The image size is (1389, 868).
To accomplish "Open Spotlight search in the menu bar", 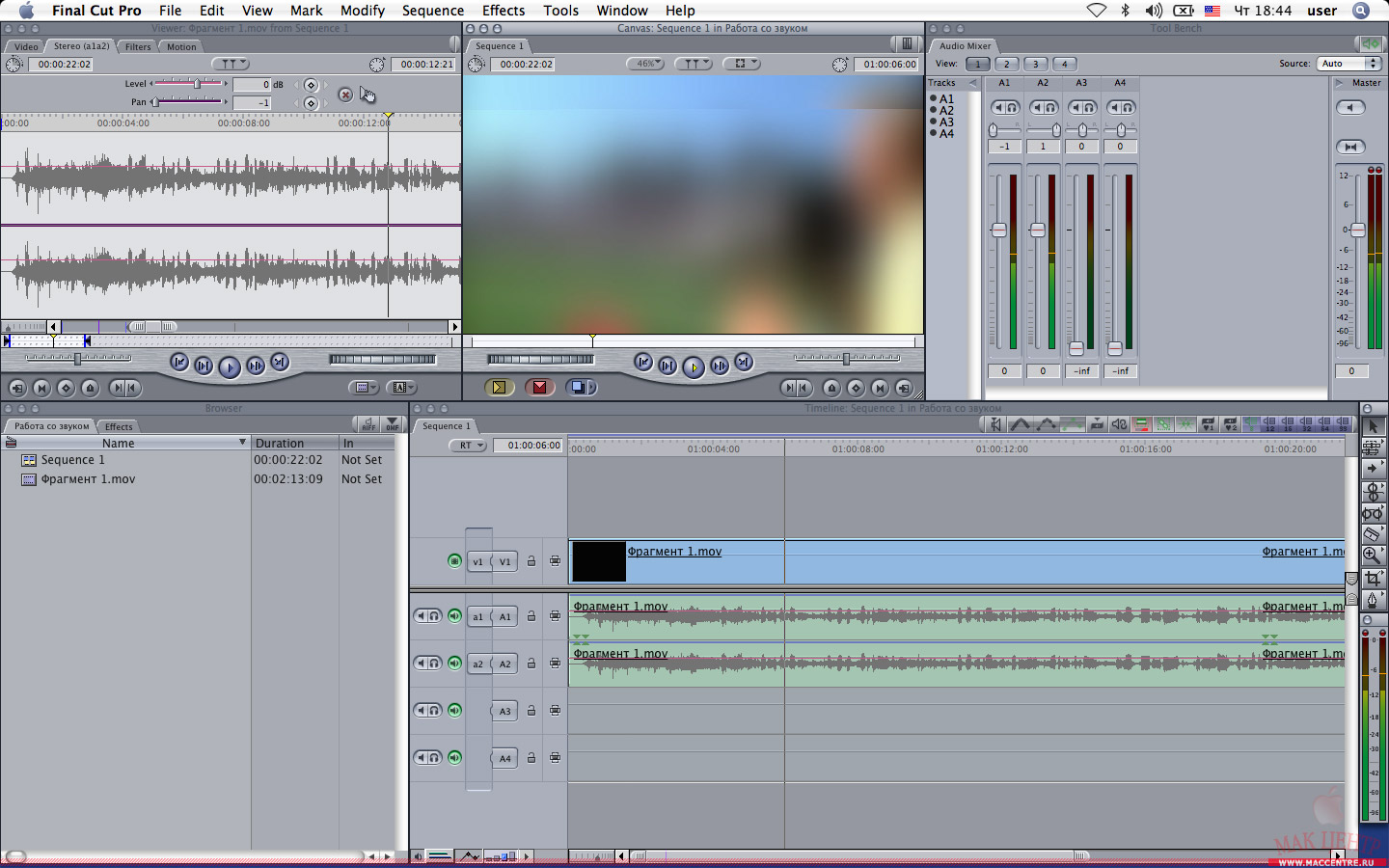I will [x=1361, y=11].
